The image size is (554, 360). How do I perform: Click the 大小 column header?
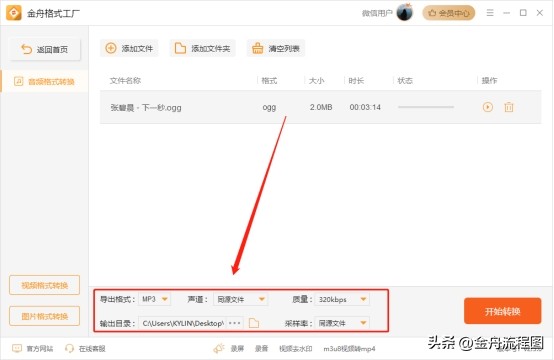pos(316,81)
